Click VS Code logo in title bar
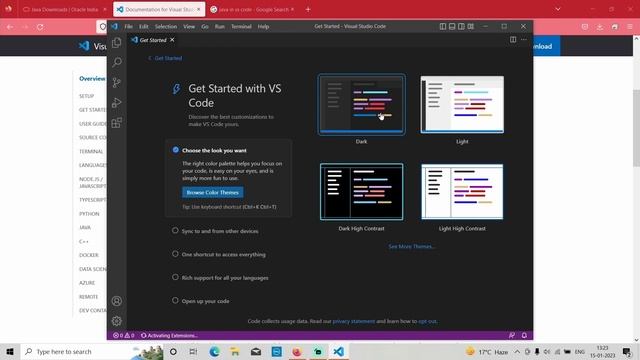The image size is (640, 360). click(115, 26)
